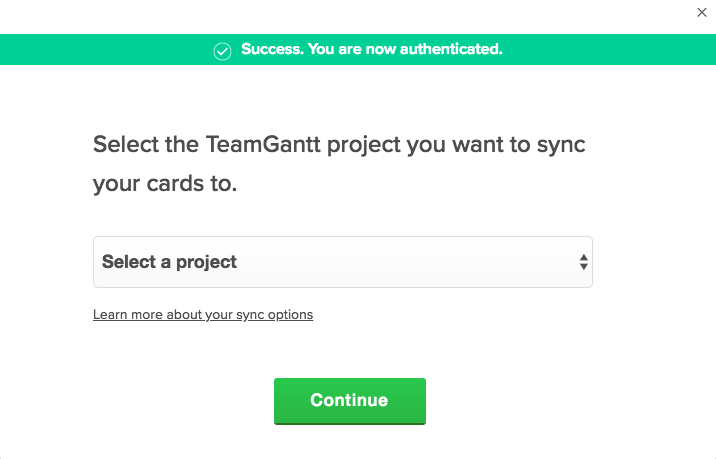716x459 pixels.
Task: Dismiss the window using the top-right X
Action: tap(702, 12)
